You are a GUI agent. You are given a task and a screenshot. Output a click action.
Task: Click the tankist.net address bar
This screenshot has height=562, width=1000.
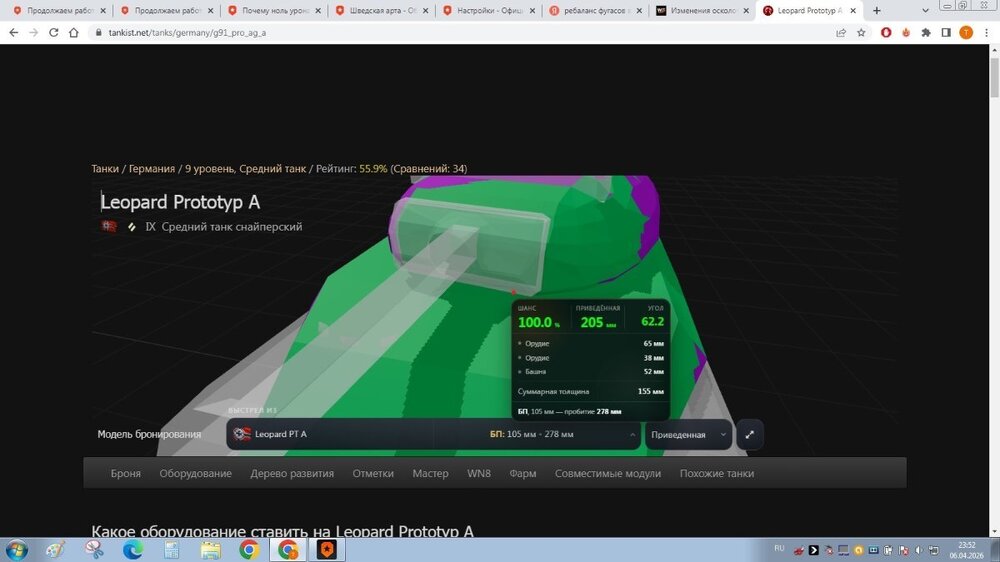tap(466, 33)
